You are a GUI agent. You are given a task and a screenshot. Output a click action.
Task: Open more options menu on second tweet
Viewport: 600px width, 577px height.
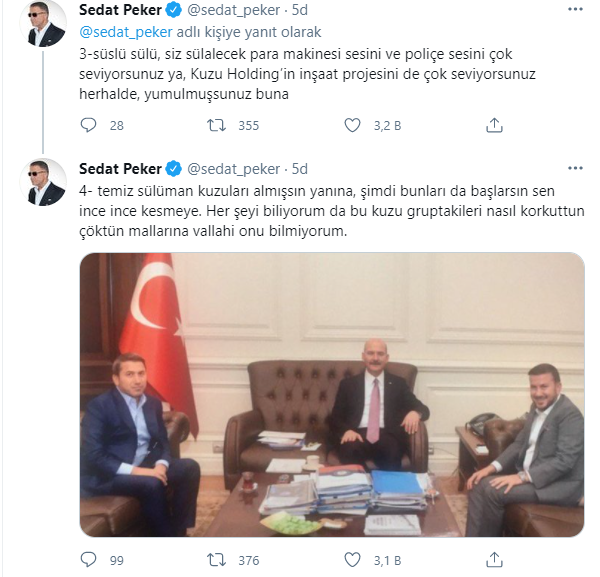(x=575, y=168)
